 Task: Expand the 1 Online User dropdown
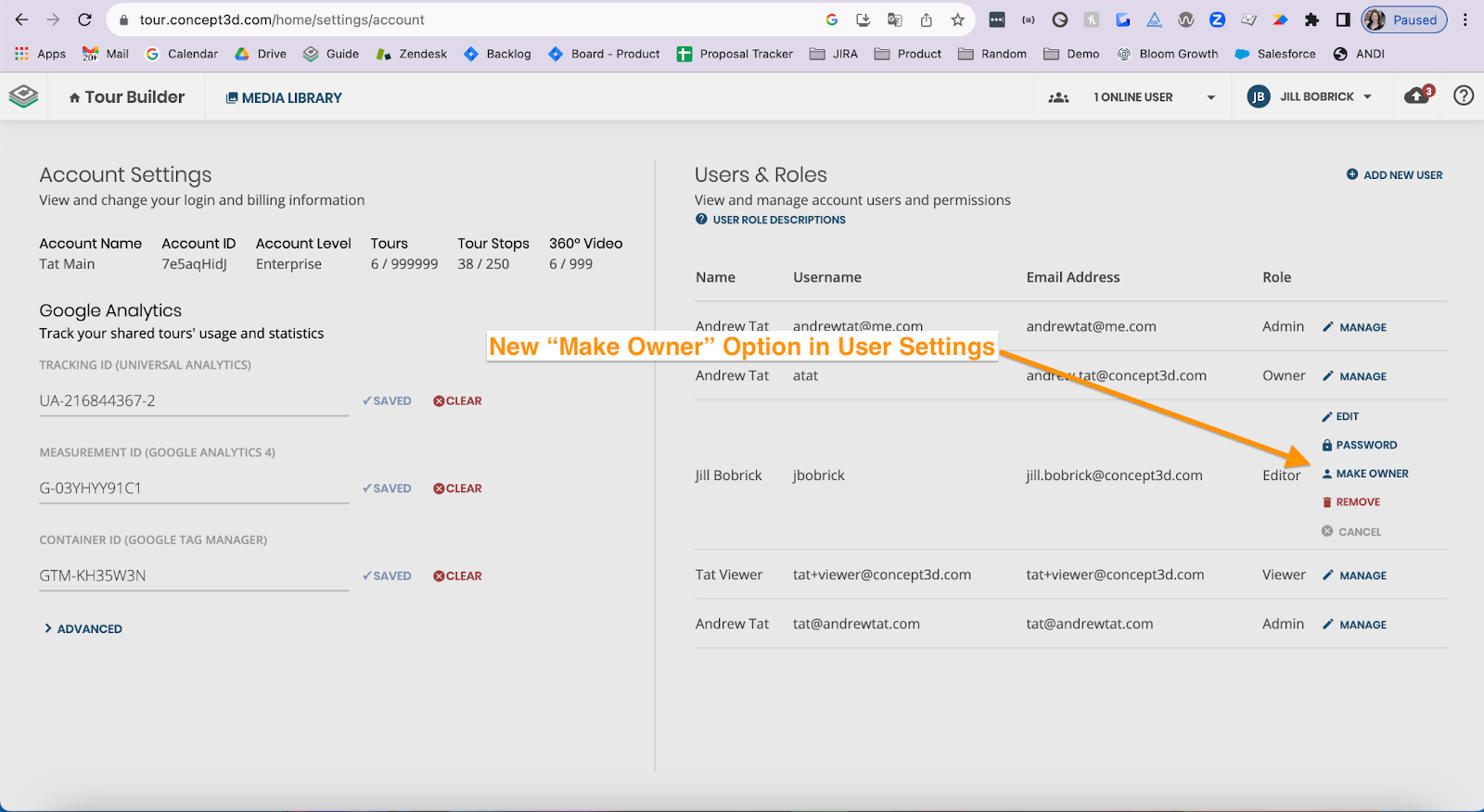coord(1210,97)
